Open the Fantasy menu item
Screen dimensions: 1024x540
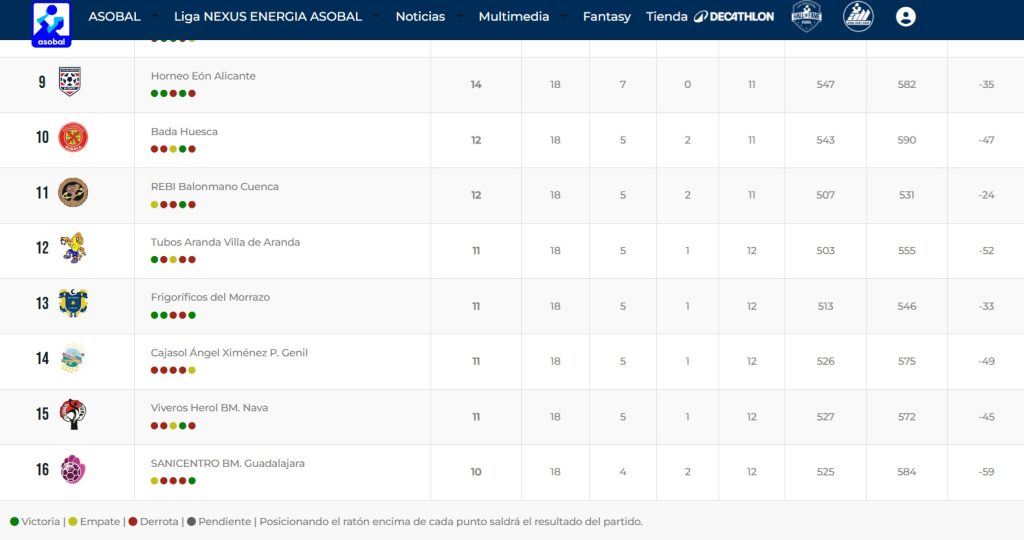click(607, 17)
